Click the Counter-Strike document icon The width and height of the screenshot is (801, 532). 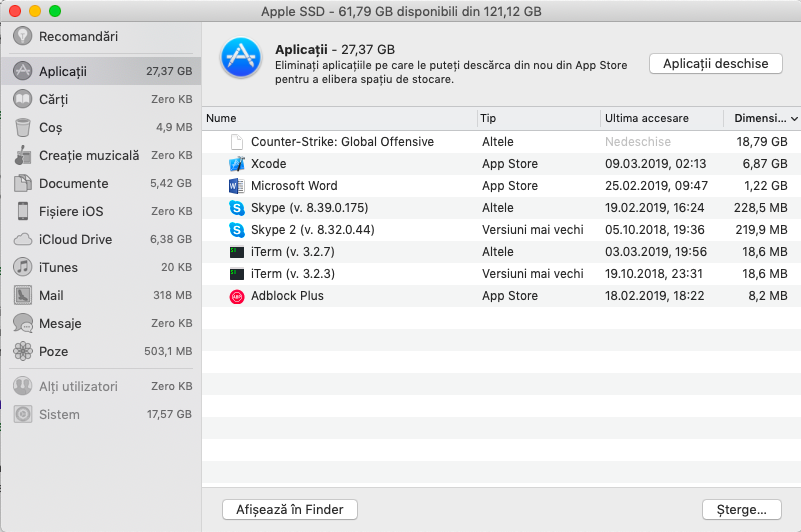tap(236, 142)
